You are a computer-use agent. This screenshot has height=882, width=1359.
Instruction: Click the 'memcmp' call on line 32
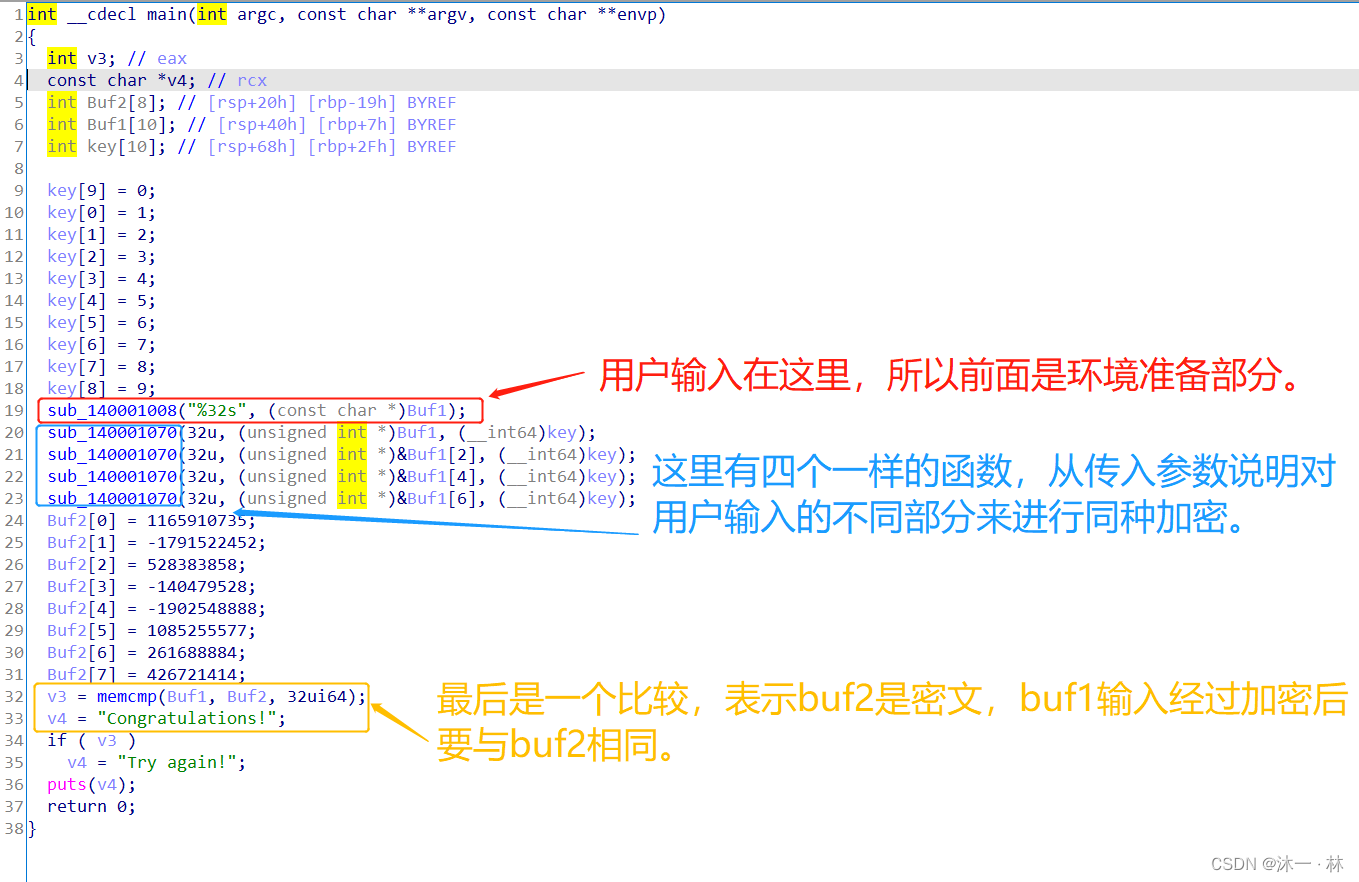coord(127,696)
